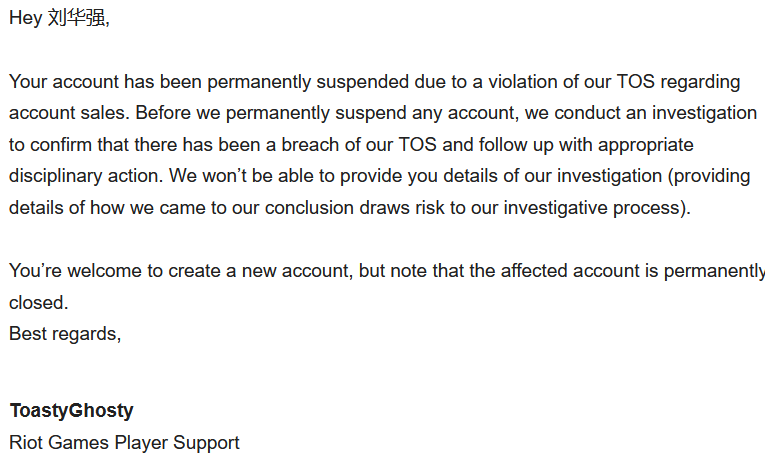Select the recipient name 刘华强

coord(76,19)
